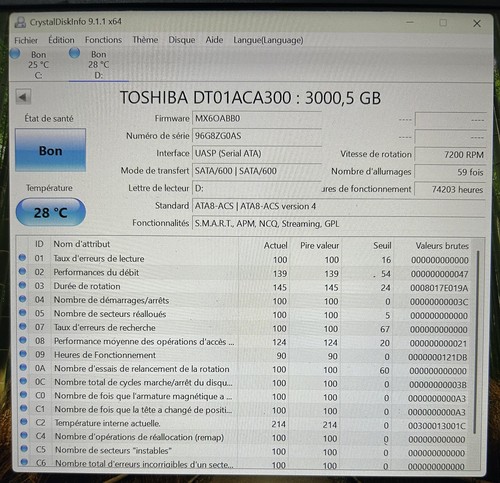Click status dot for Nombre de secteurs instables

click(24, 449)
